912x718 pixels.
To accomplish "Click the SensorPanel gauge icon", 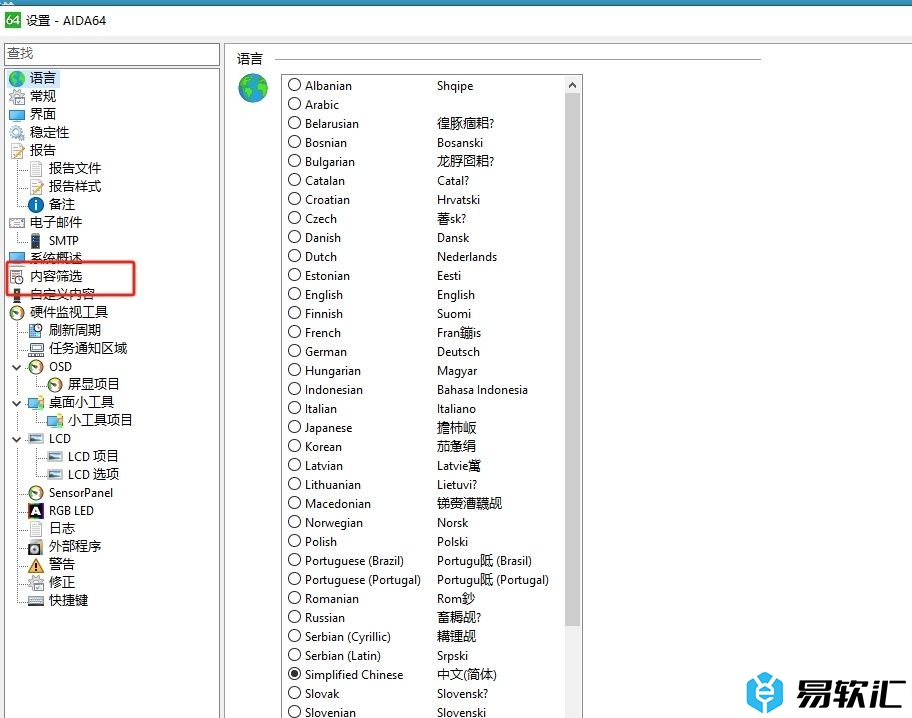I will [36, 493].
